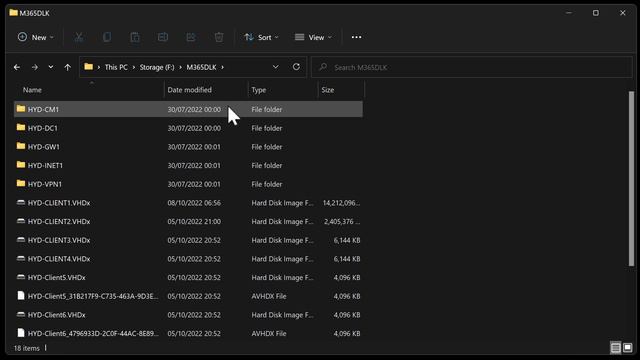Sort by Date modified column header
This screenshot has height=360, width=640.
[189, 90]
